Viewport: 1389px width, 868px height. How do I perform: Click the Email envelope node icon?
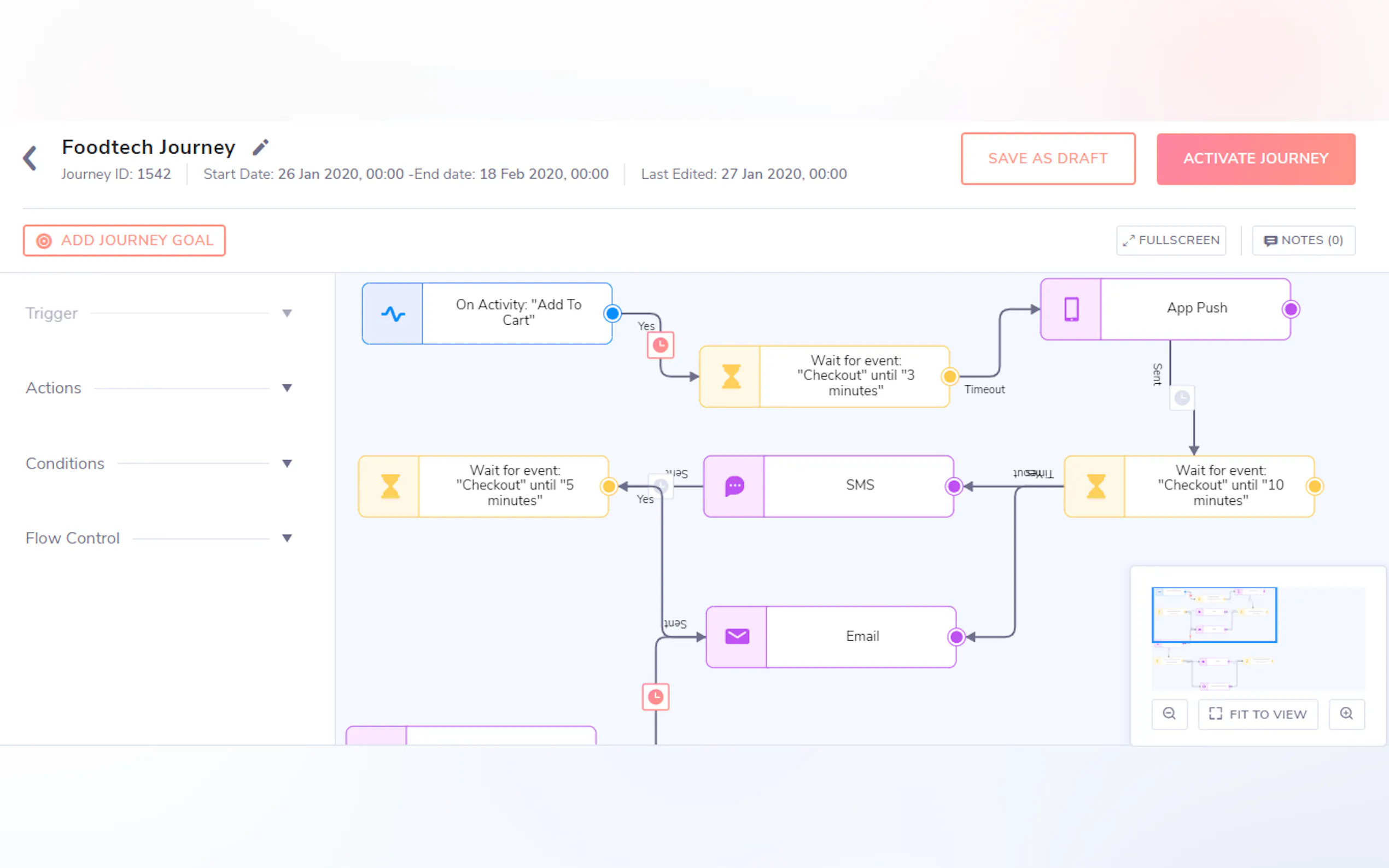tap(737, 637)
